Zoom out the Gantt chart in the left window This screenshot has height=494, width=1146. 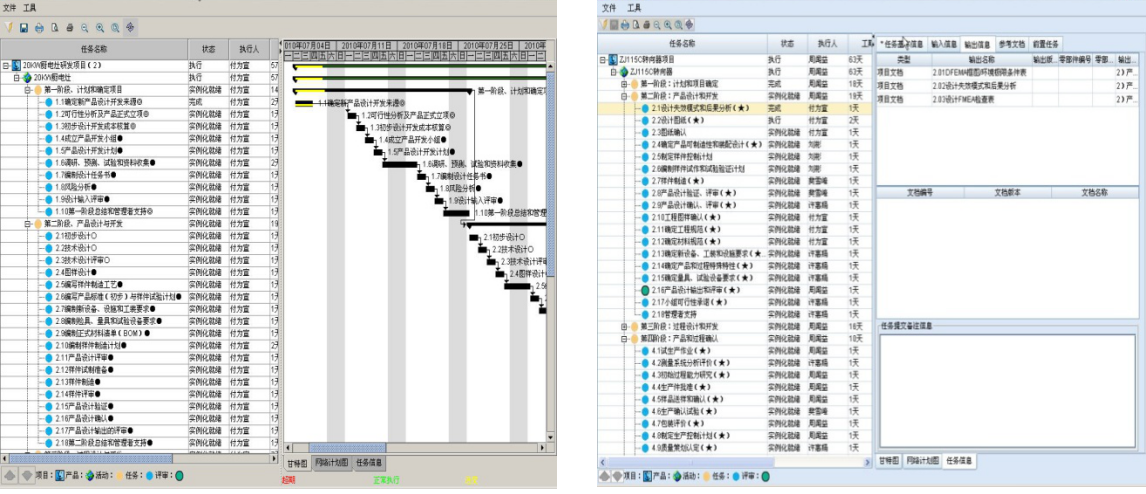tap(85, 28)
